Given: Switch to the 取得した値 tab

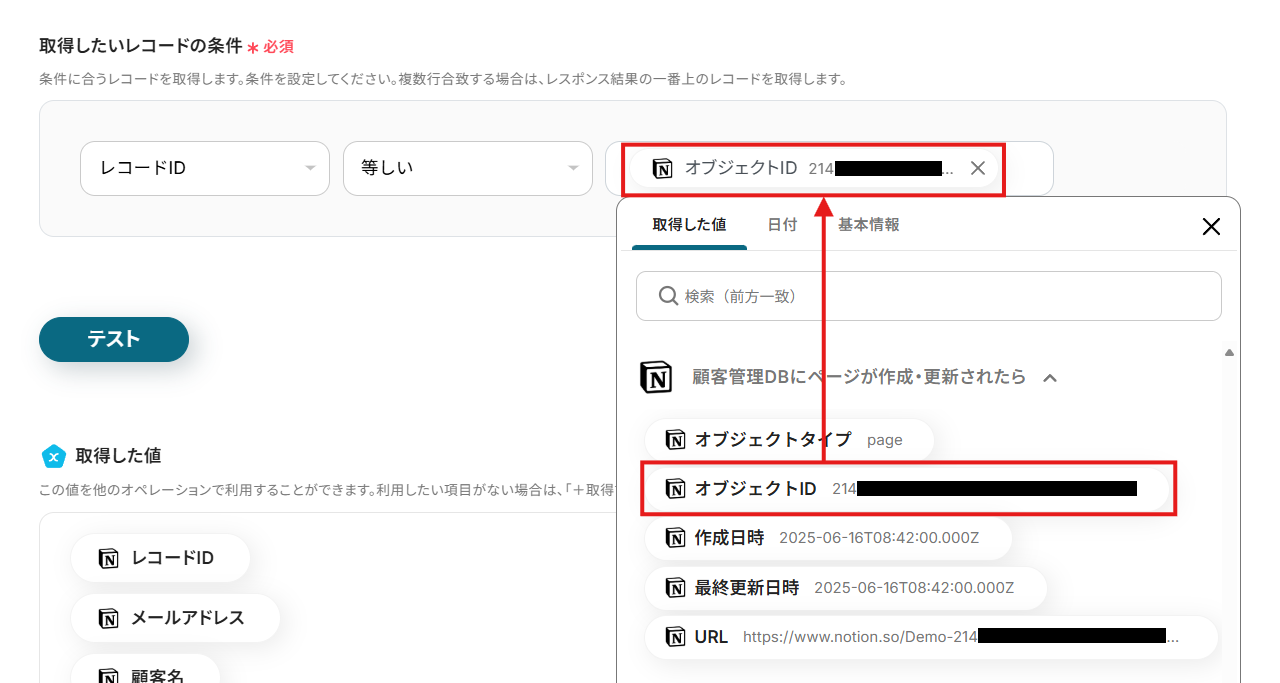Looking at the screenshot, I should click(x=689, y=225).
